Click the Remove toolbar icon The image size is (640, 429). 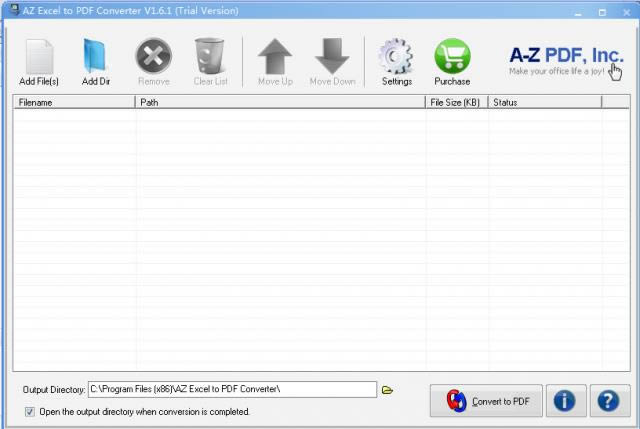coord(153,56)
